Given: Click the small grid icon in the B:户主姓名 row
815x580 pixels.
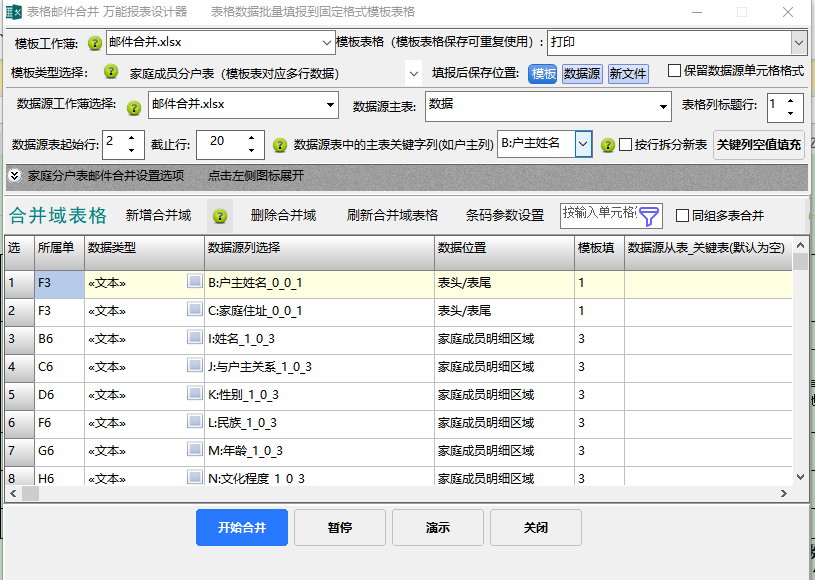Looking at the screenshot, I should tap(194, 282).
